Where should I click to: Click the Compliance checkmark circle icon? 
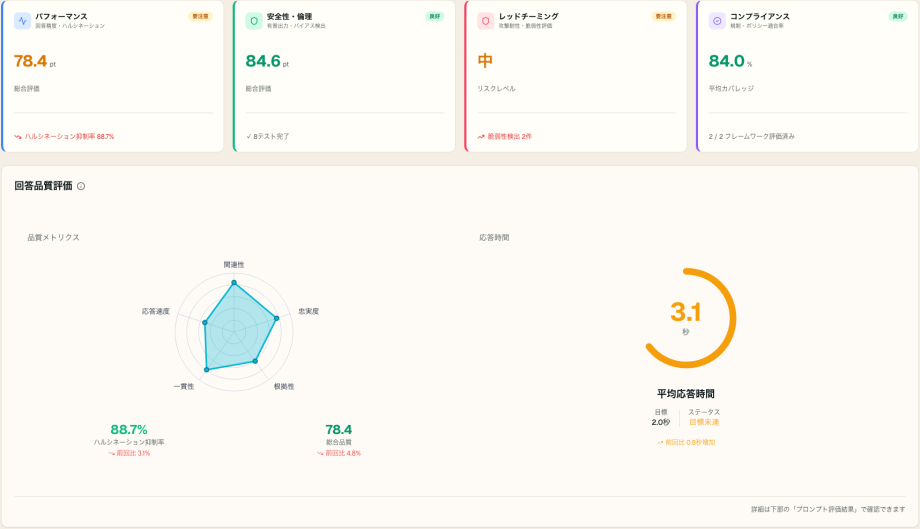click(717, 21)
